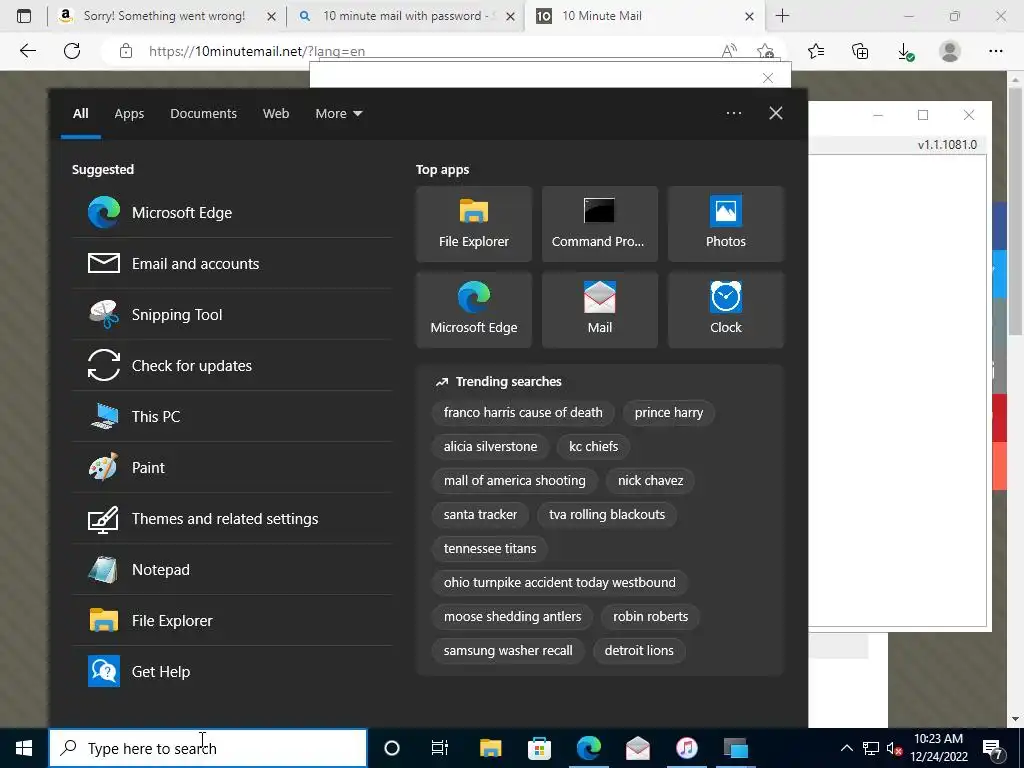Open Email and accounts settings
This screenshot has height=768, width=1024.
[x=232, y=263]
